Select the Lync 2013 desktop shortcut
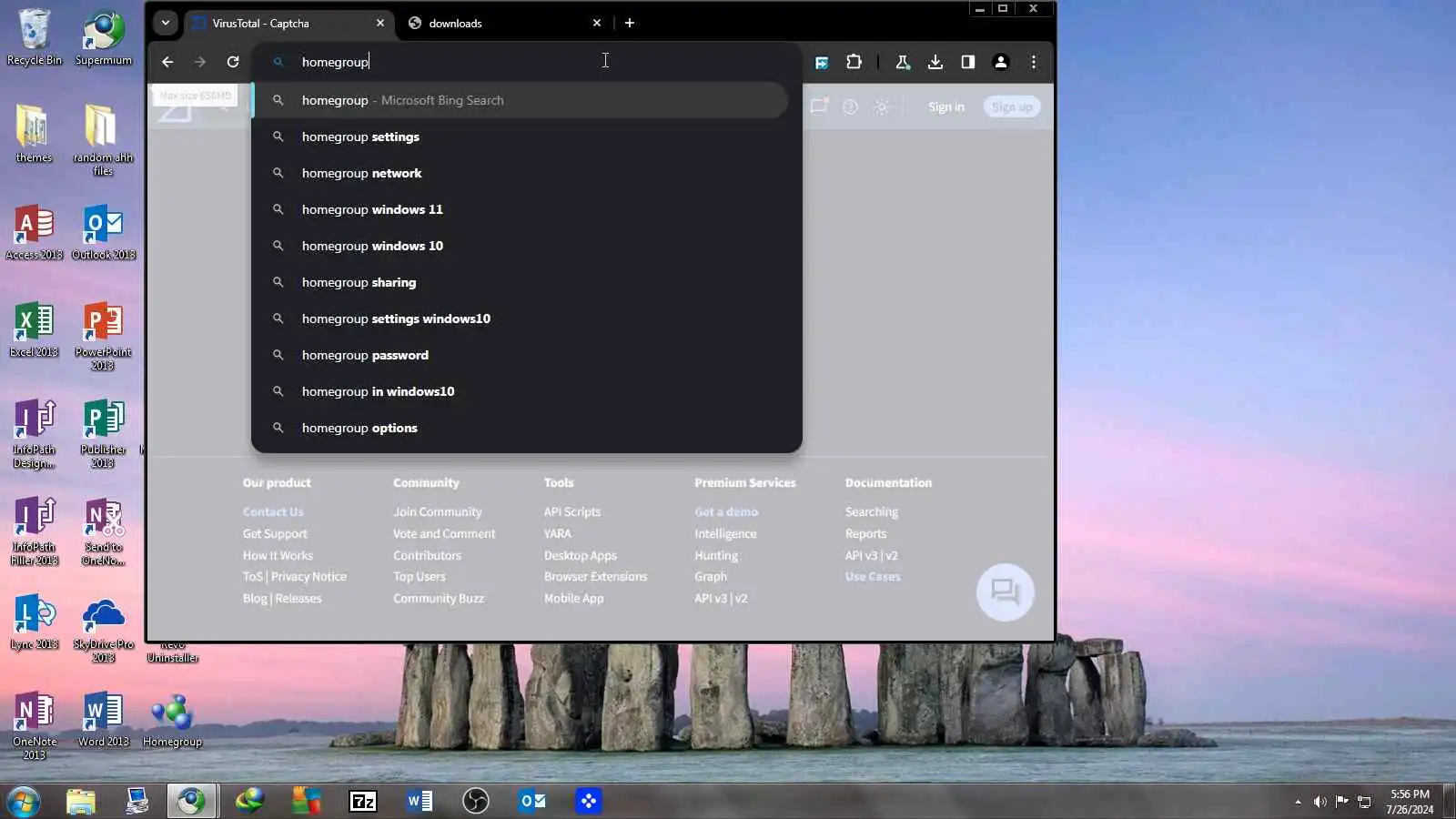Image resolution: width=1456 pixels, height=819 pixels. [x=34, y=622]
